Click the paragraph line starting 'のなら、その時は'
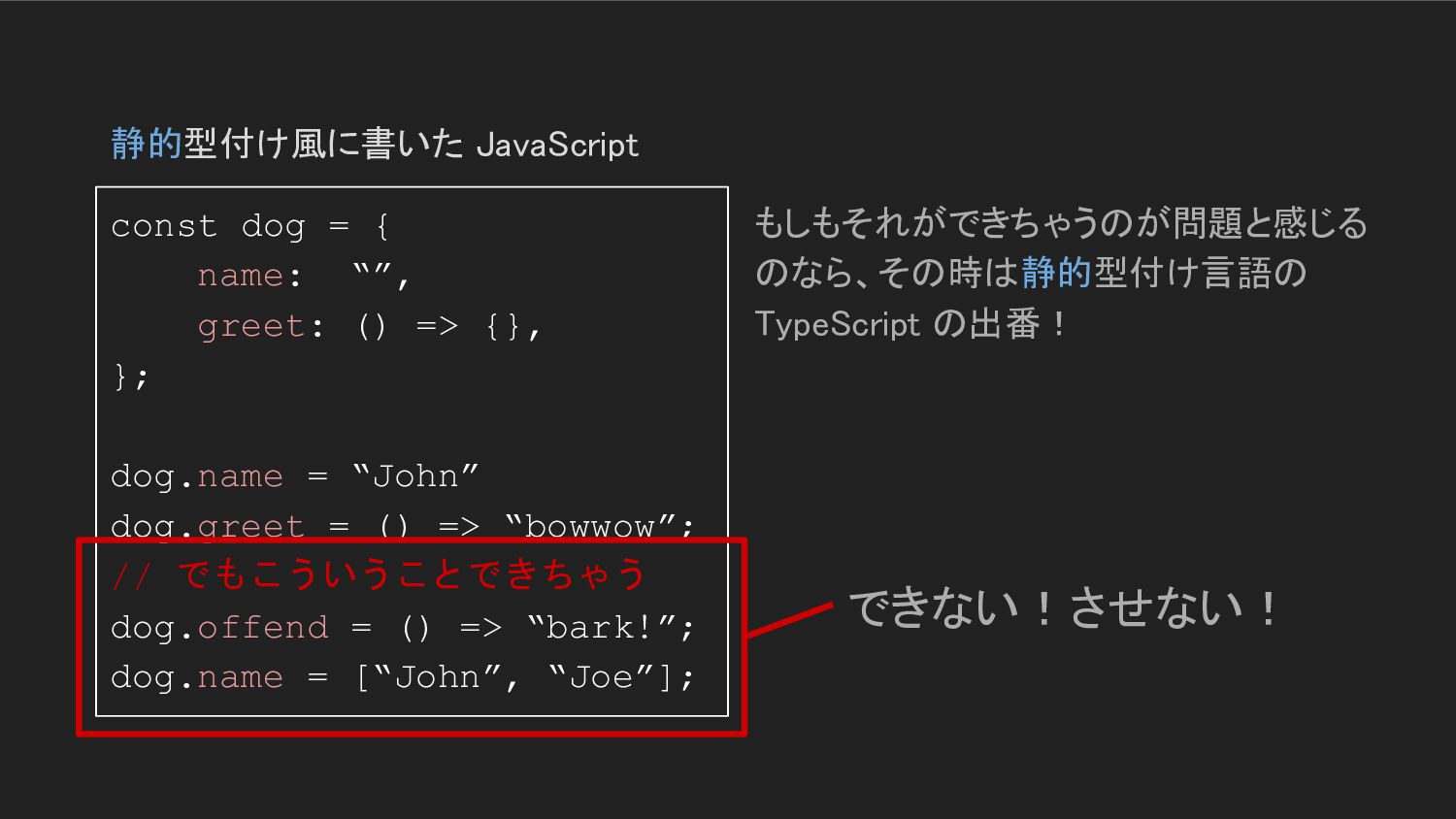 [x=1031, y=273]
